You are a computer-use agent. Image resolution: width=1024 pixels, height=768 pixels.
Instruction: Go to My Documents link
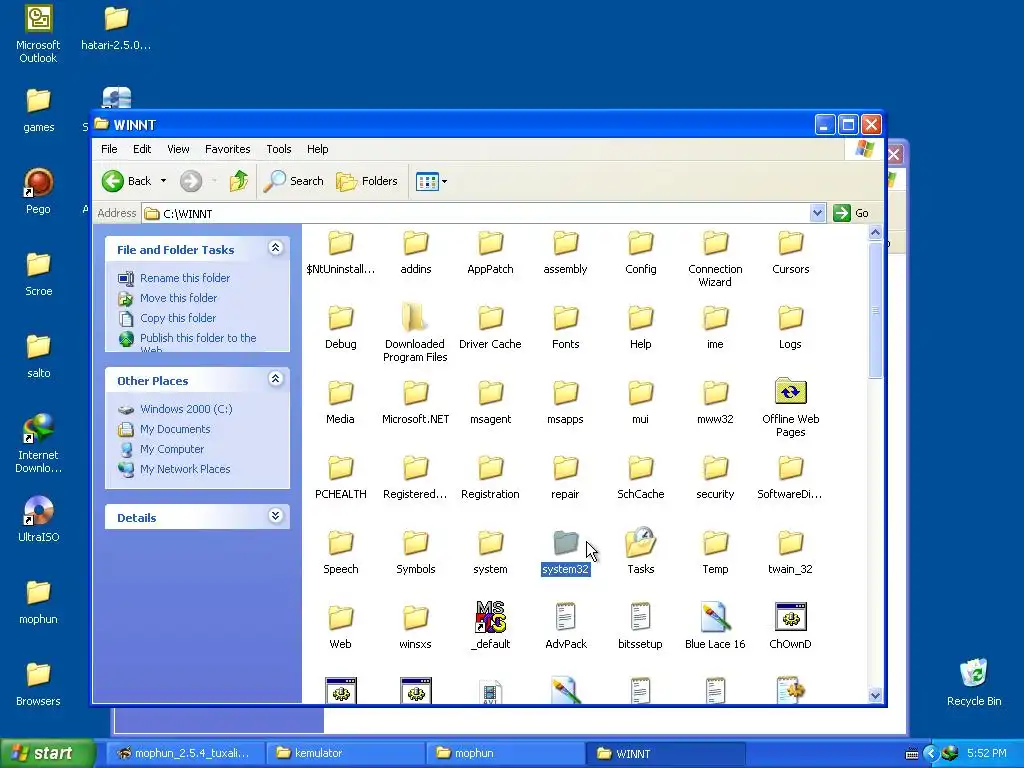click(x=175, y=429)
